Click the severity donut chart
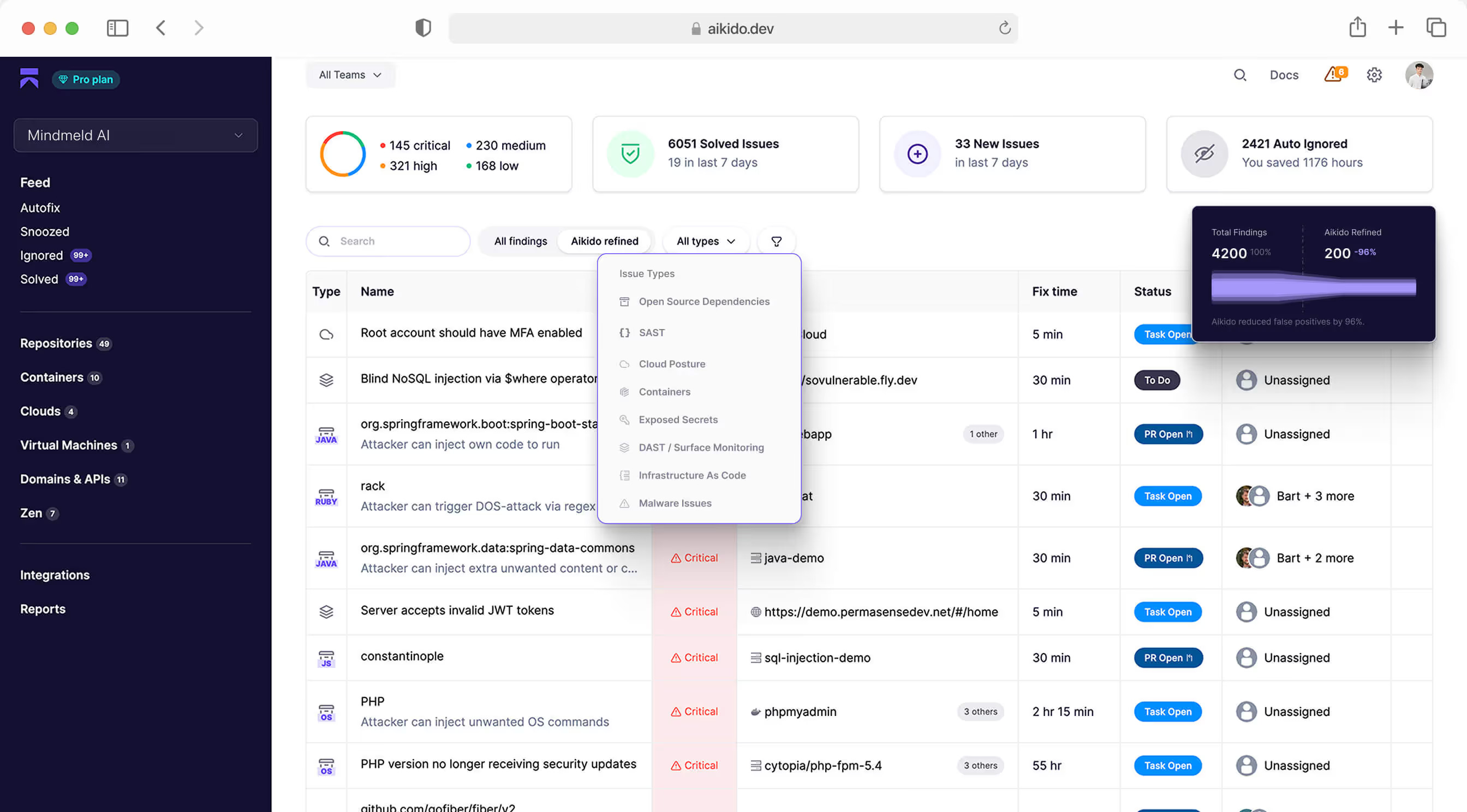The width and height of the screenshot is (1467, 812). click(x=342, y=154)
